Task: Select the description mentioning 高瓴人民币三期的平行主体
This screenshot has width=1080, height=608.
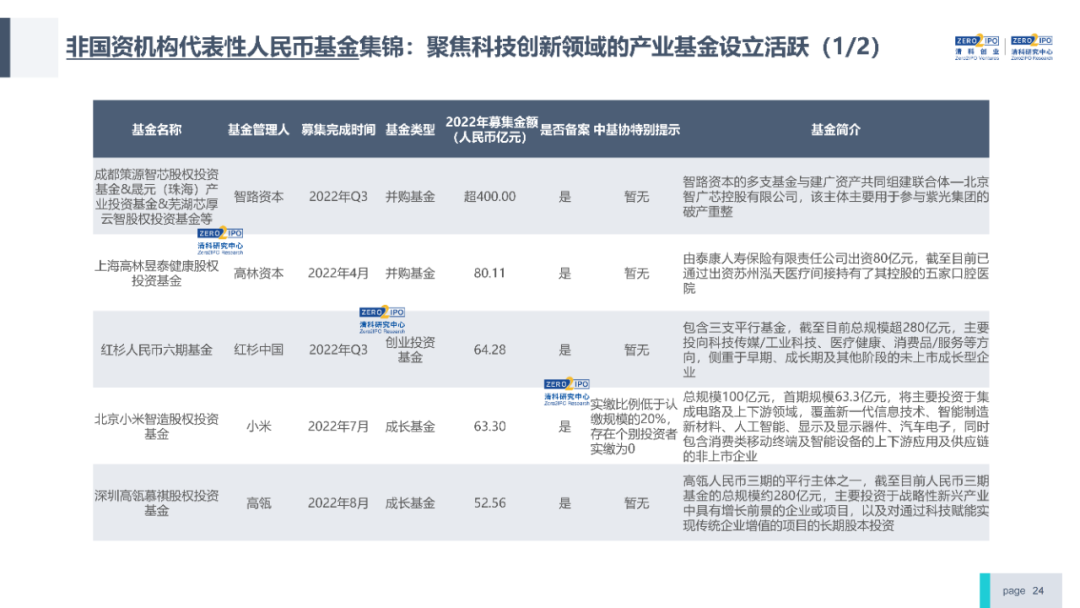Action: (x=835, y=503)
